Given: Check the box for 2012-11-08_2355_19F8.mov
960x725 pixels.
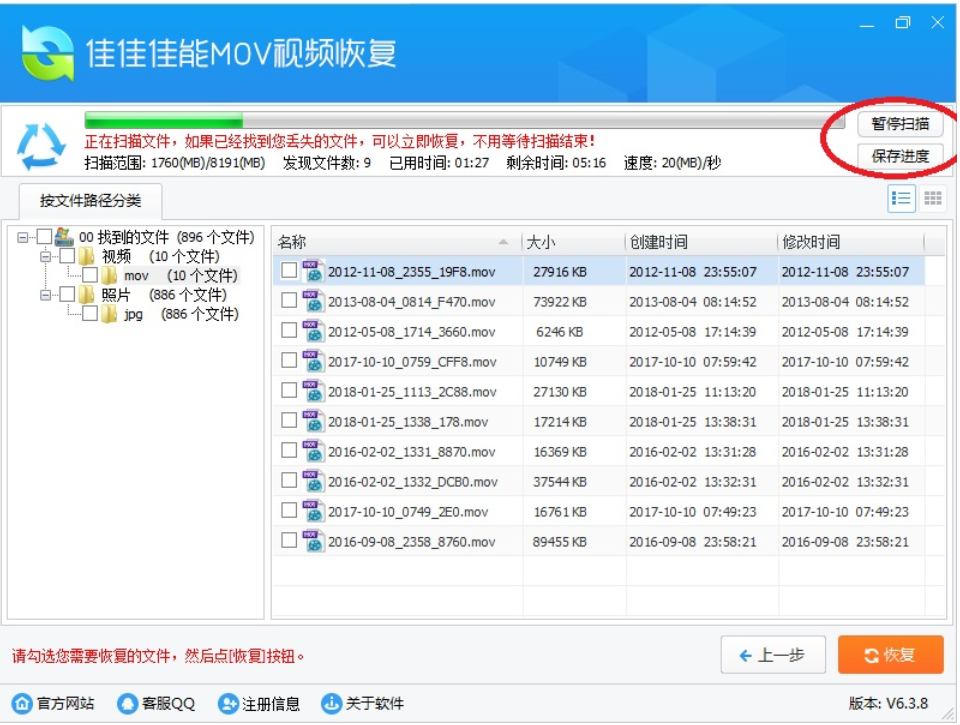Looking at the screenshot, I should [289, 270].
